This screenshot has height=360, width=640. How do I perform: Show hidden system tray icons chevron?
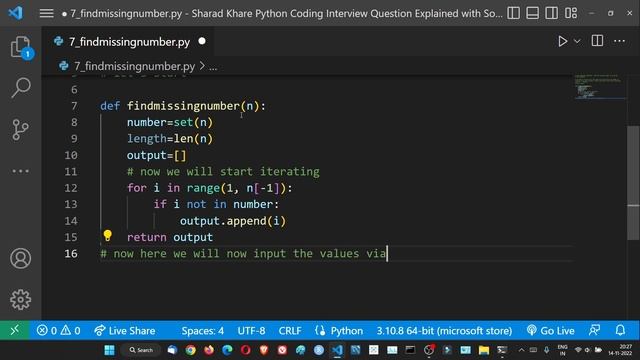pos(521,350)
